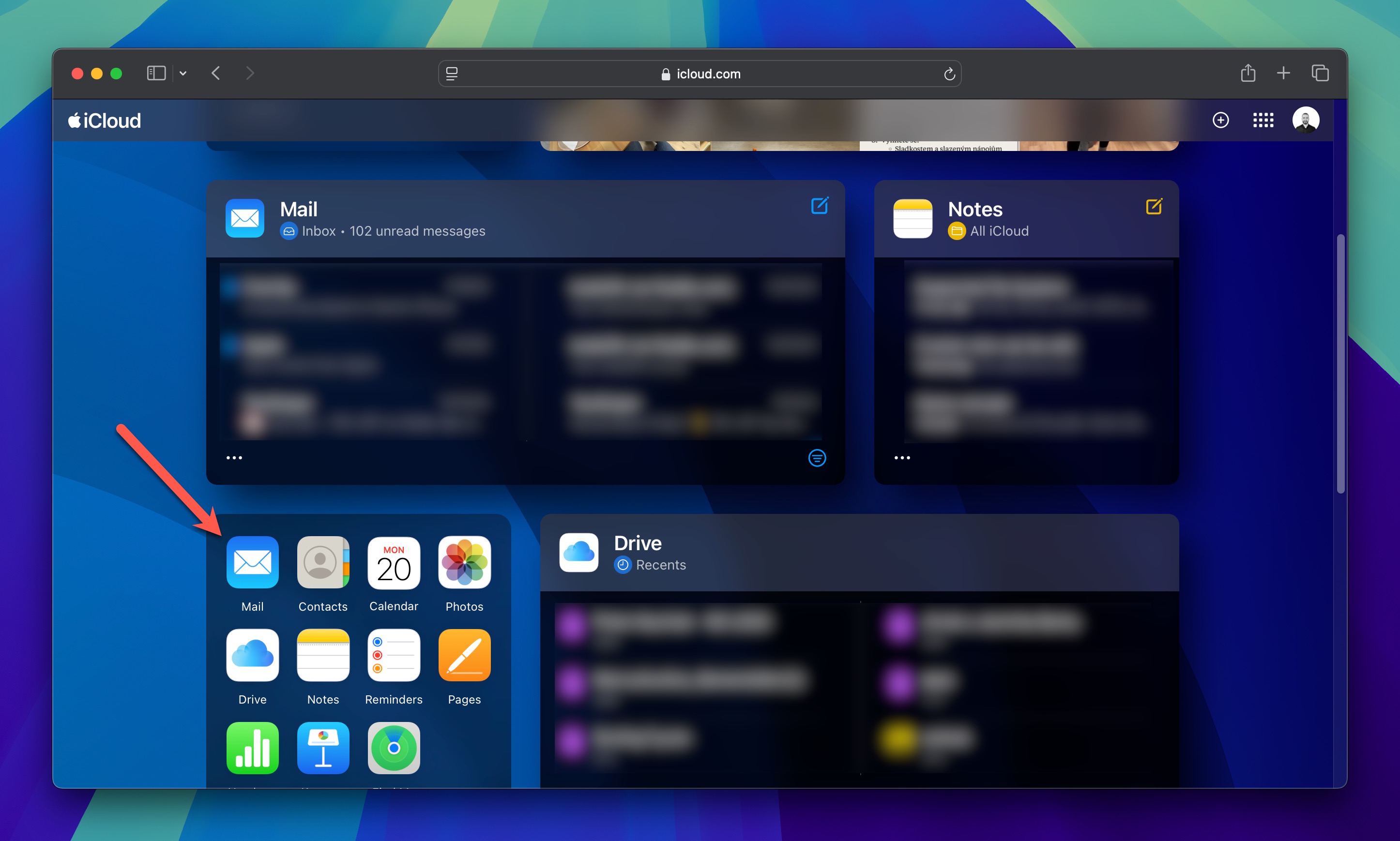This screenshot has height=841, width=1400.
Task: Toggle the Mail thread view icon
Action: (818, 458)
